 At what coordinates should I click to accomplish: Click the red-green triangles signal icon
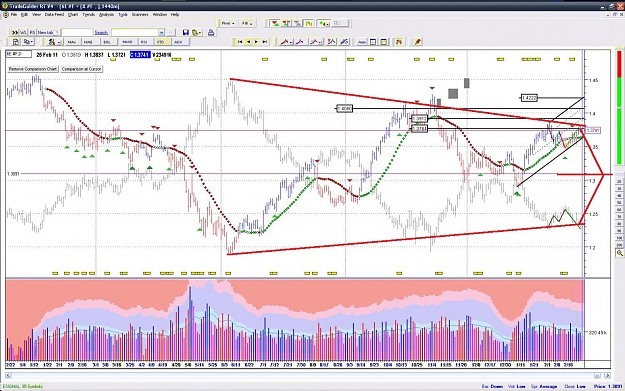click(275, 24)
